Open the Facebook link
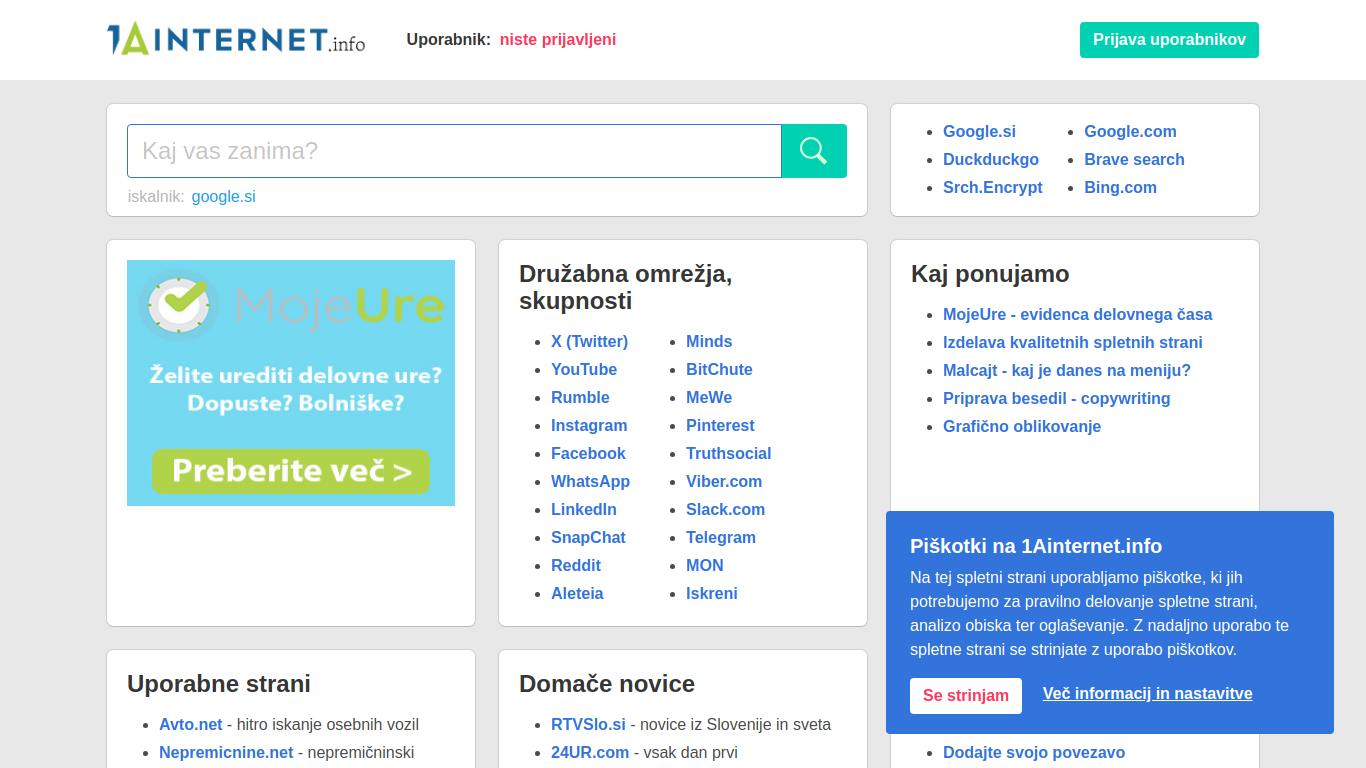 tap(588, 454)
